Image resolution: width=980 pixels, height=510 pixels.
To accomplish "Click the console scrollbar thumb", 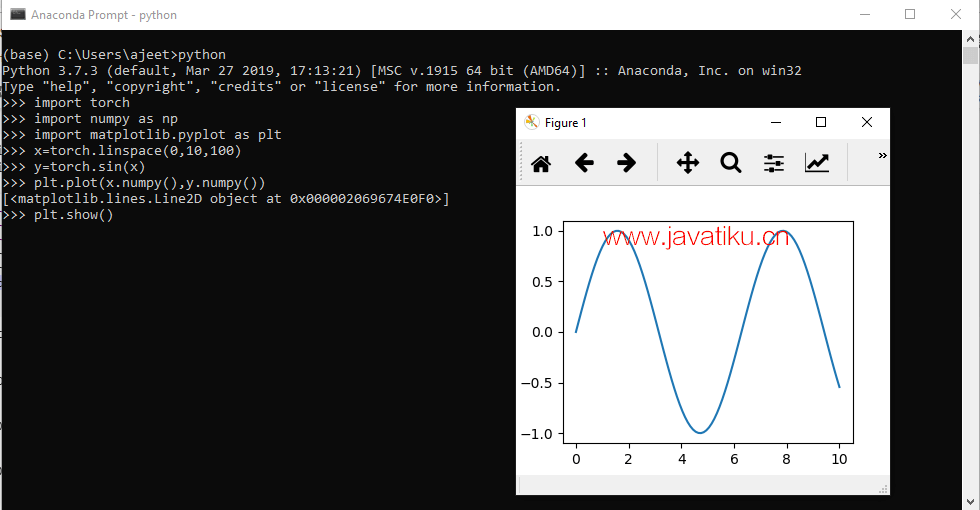I will pyautogui.click(x=970, y=55).
